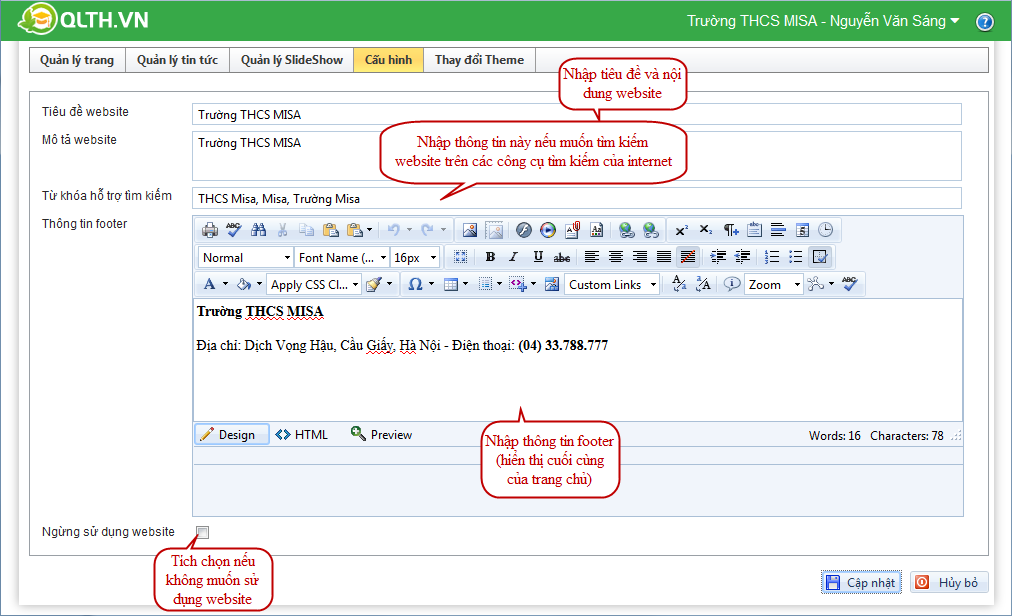Insert a numbered list
Image resolution: width=1012 pixels, height=616 pixels.
772,257
